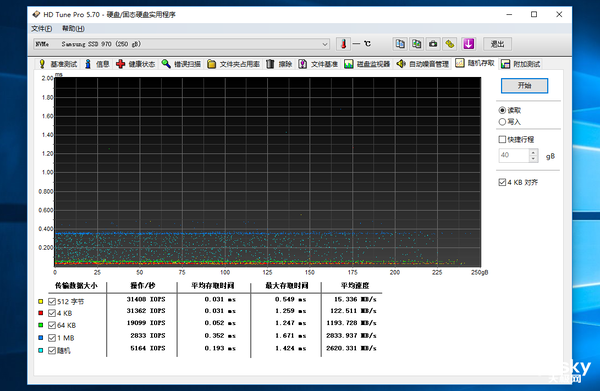This screenshot has width=600, height=391.
Task: Click the 19099 IOPS value
Action: tap(146, 323)
